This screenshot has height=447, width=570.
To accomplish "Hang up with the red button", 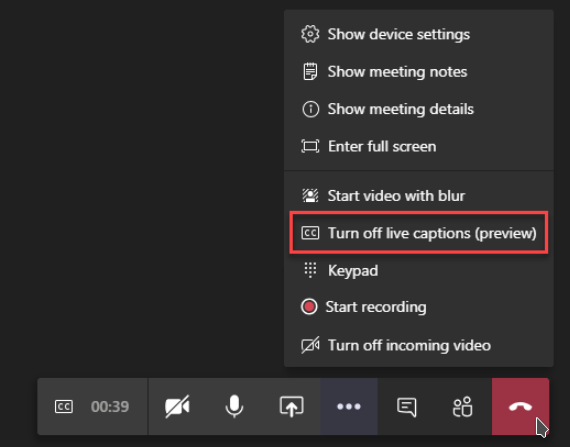I will 520,406.
